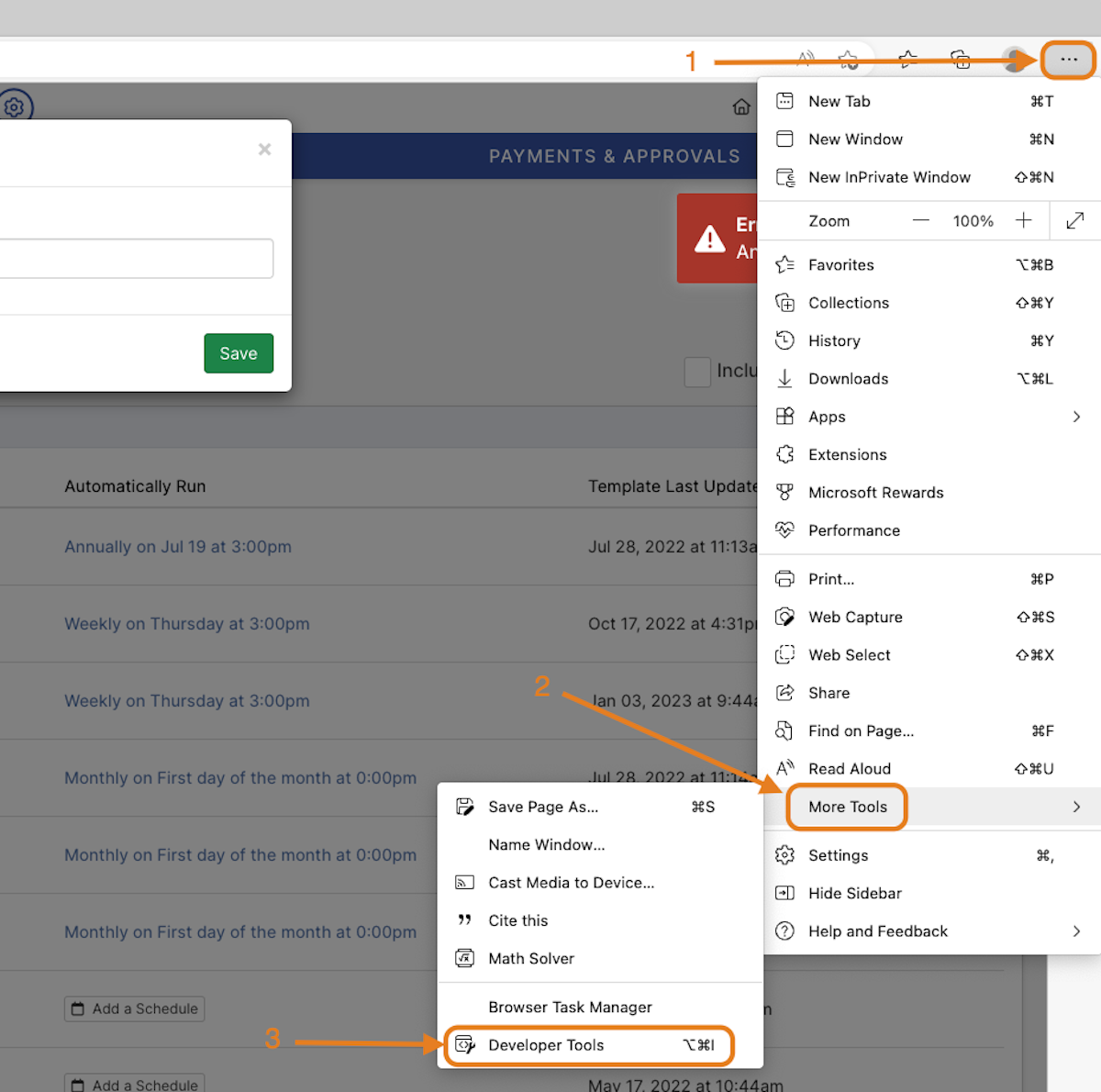Select Math Solver in submenu
The height and width of the screenshot is (1092, 1101).
[x=600, y=959]
